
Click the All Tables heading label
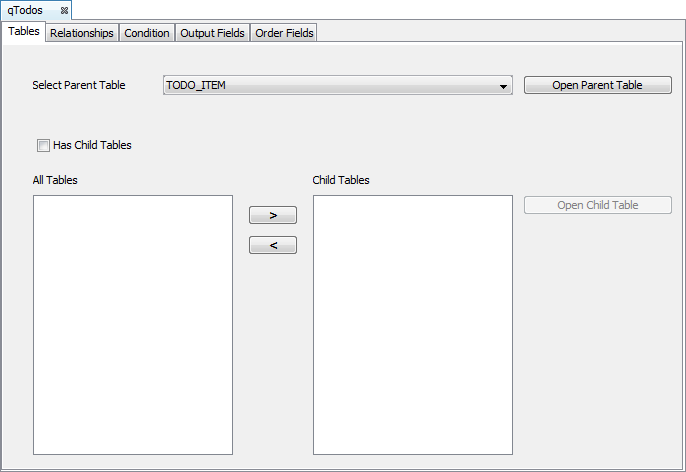tap(55, 180)
